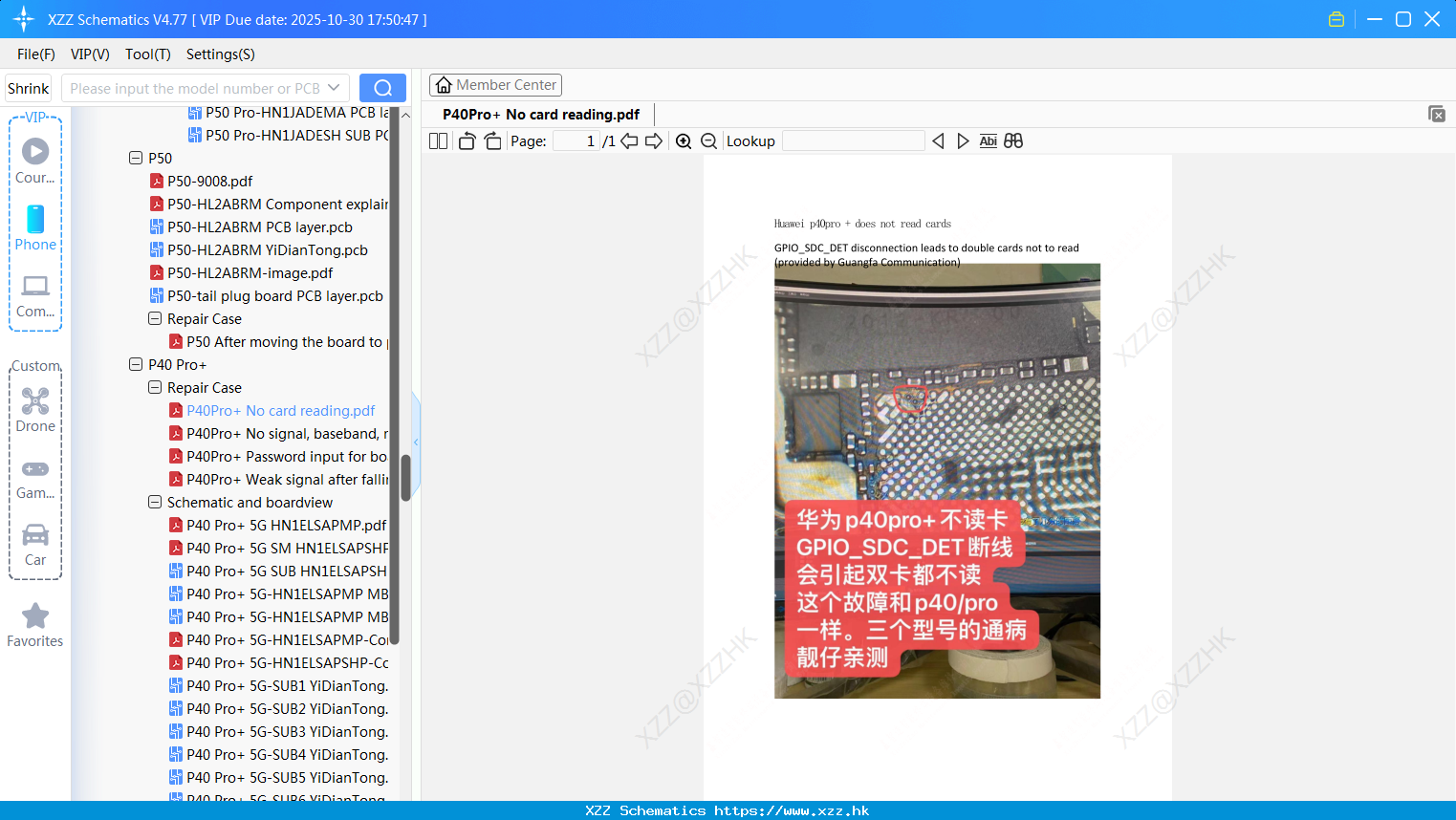The image size is (1456, 820).
Task: Open P40 Pro+ 5G HN1ELSAPMP.pdf
Action: pos(278,526)
